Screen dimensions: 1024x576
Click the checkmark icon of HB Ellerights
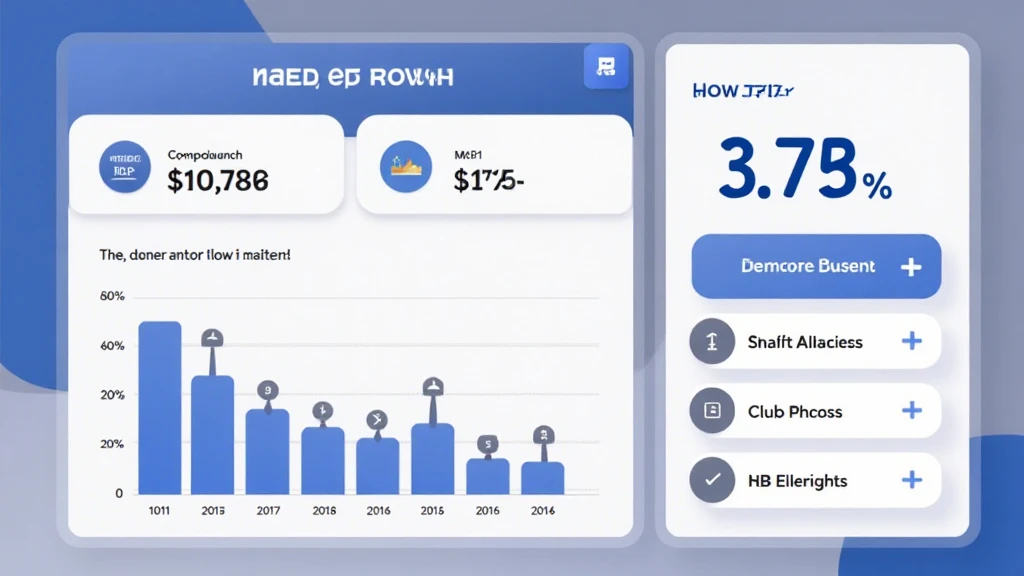712,480
